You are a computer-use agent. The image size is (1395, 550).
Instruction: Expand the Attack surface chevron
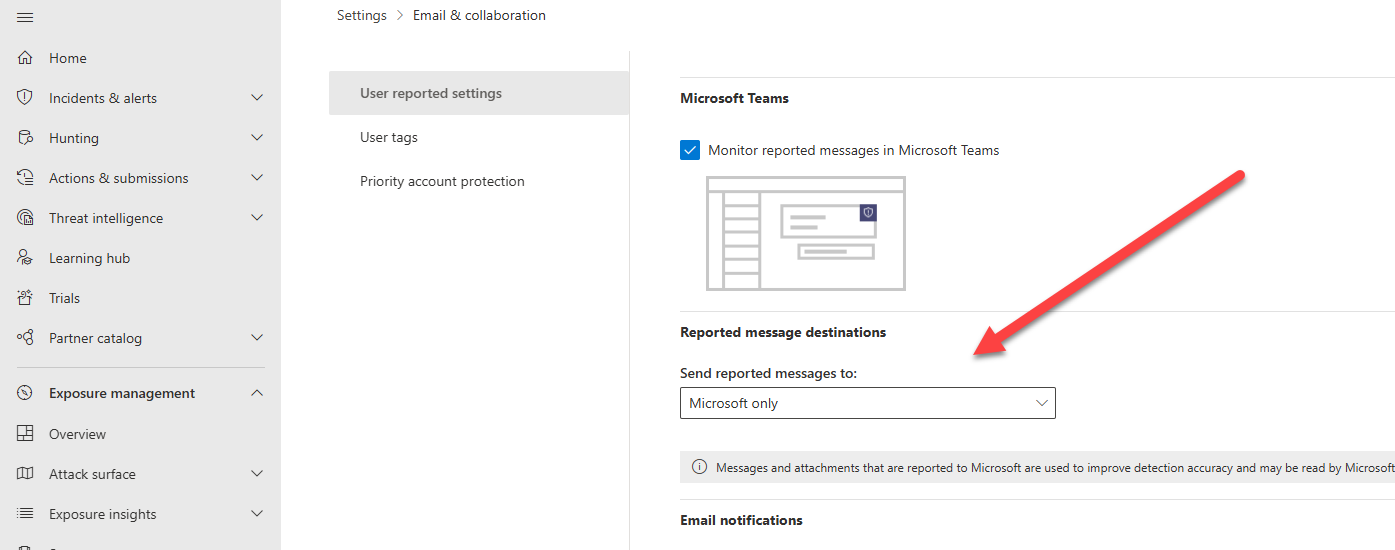pyautogui.click(x=257, y=474)
